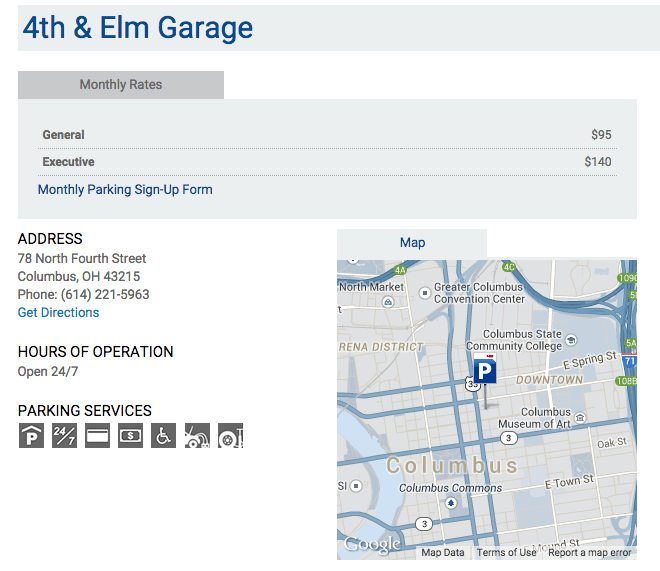This screenshot has height=571, width=660.
Task: Click the phone number (614) 221-5963
Action: pyautogui.click(x=105, y=295)
